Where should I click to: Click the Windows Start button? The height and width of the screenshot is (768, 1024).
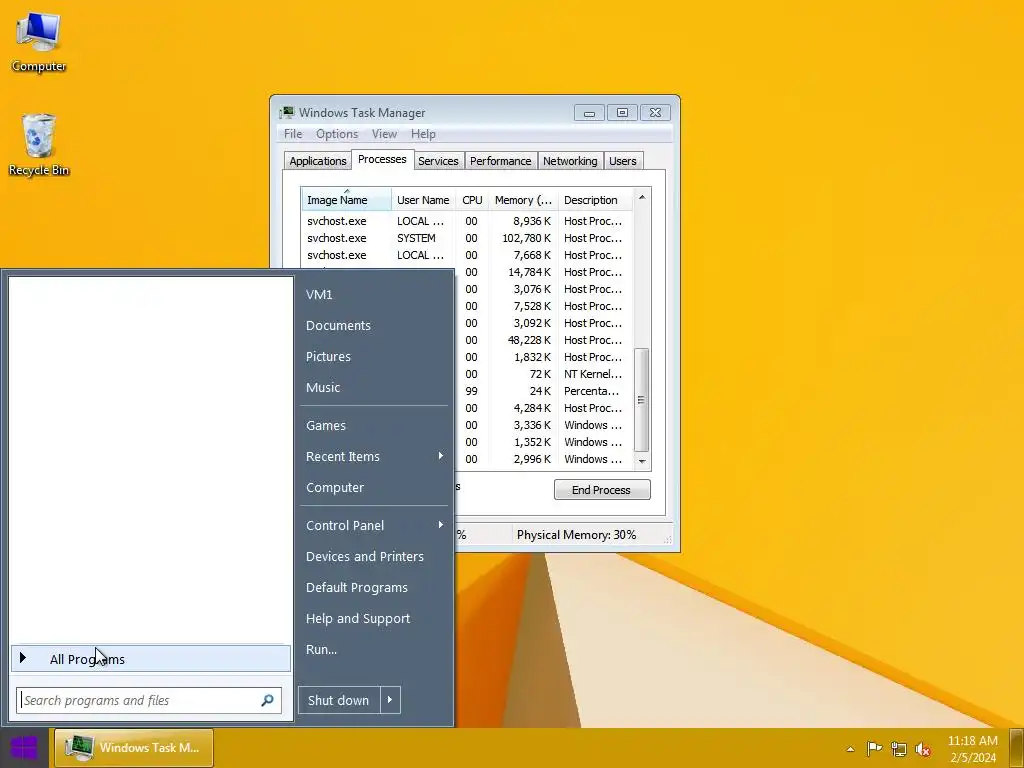click(24, 748)
